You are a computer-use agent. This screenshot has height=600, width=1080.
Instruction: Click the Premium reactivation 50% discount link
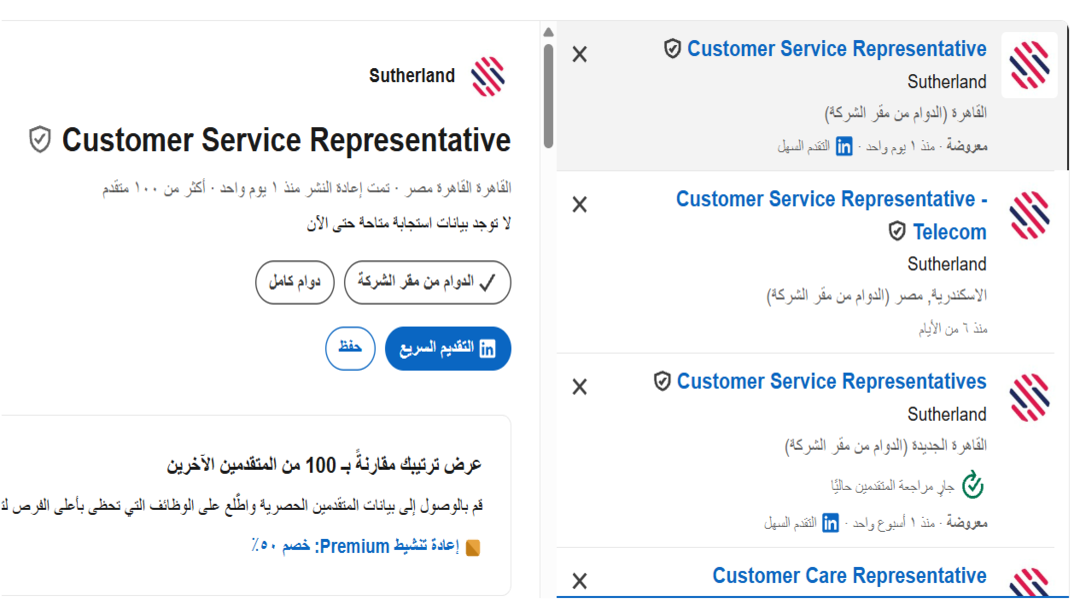(355, 547)
